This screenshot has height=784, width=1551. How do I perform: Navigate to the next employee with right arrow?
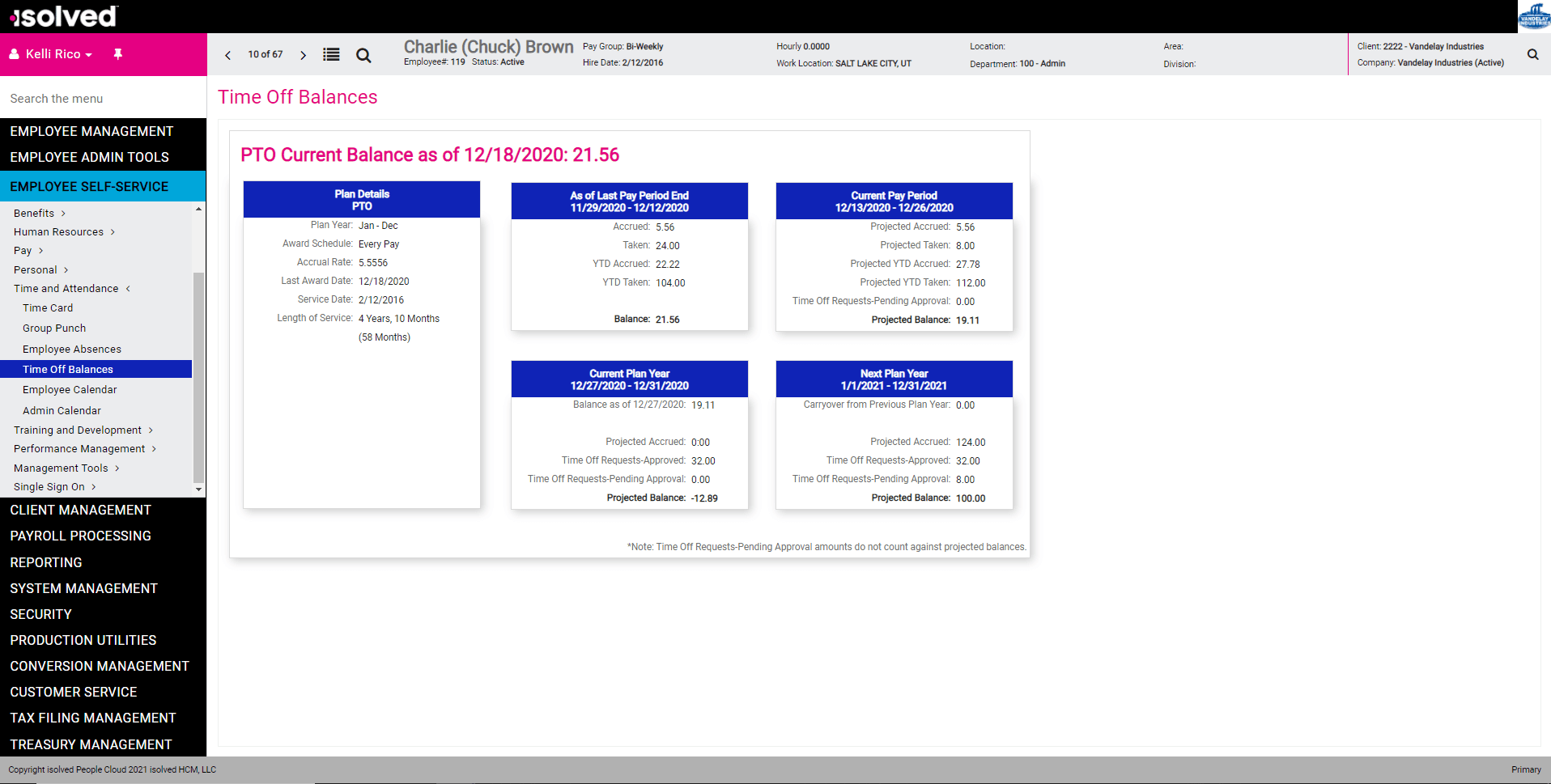click(x=304, y=54)
